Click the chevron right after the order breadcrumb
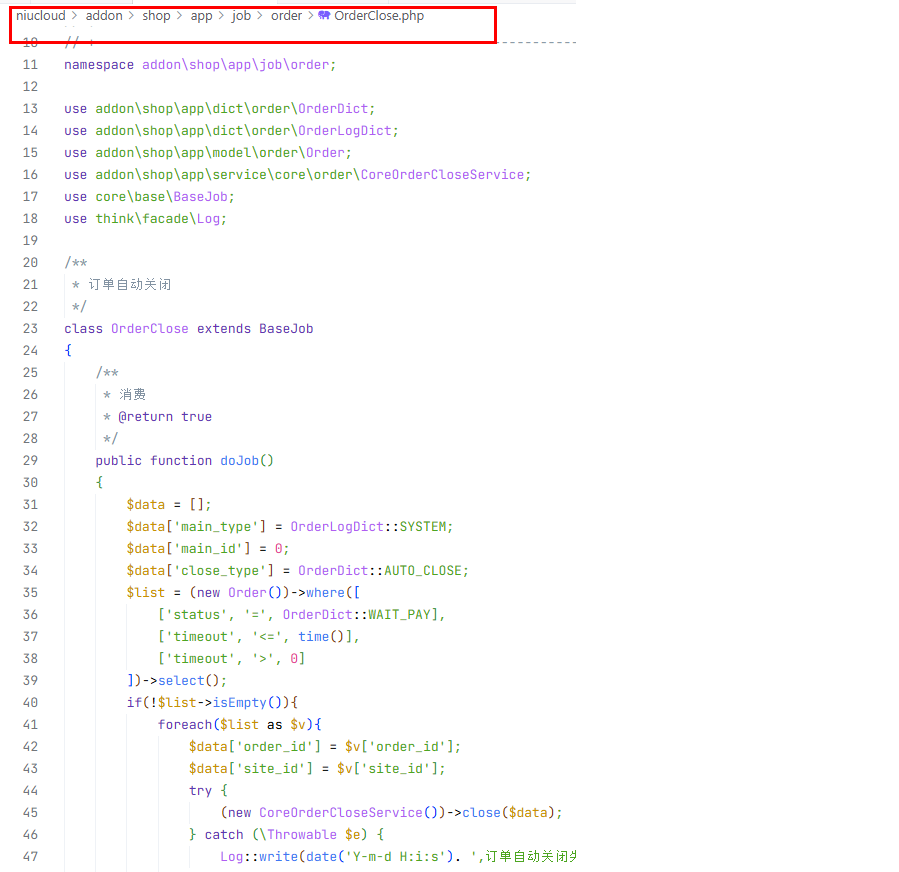This screenshot has height=872, width=899. pyautogui.click(x=310, y=16)
